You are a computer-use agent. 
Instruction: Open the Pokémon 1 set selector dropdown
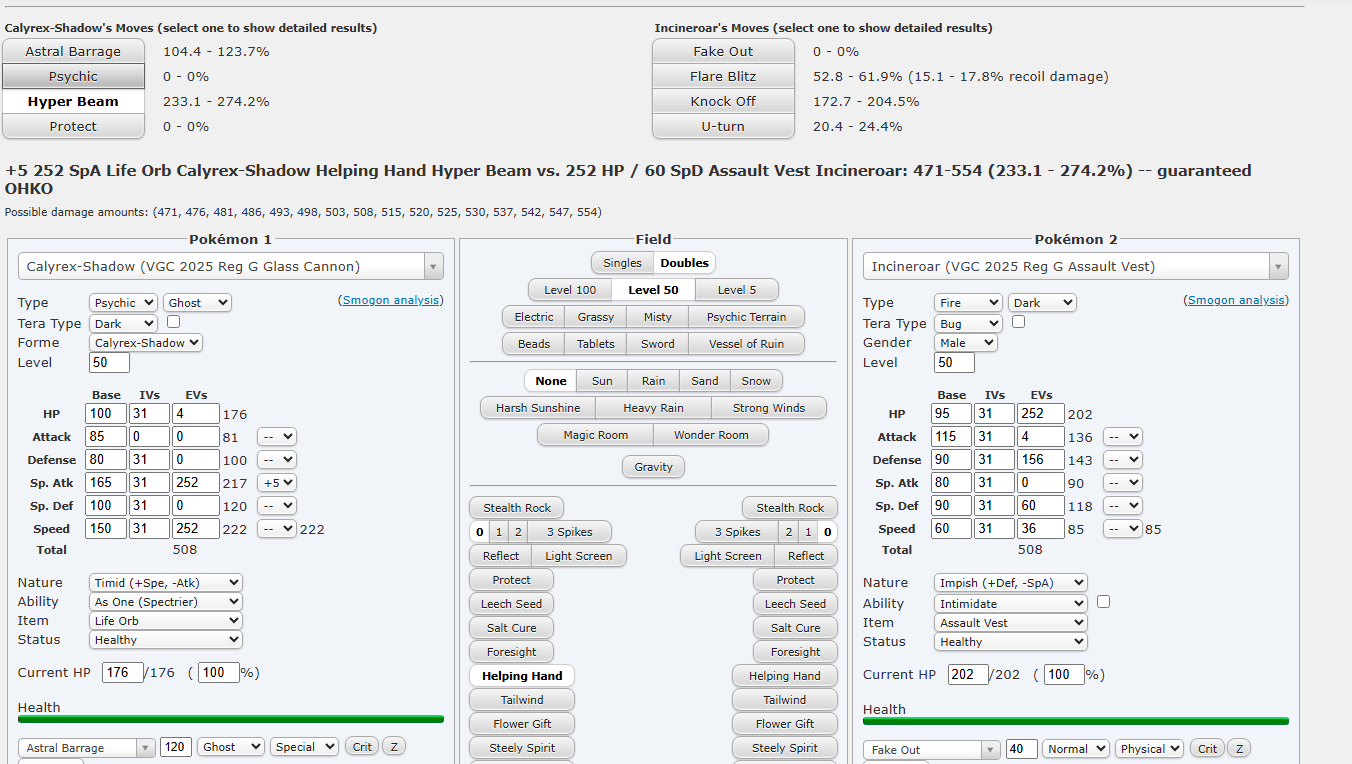point(231,266)
